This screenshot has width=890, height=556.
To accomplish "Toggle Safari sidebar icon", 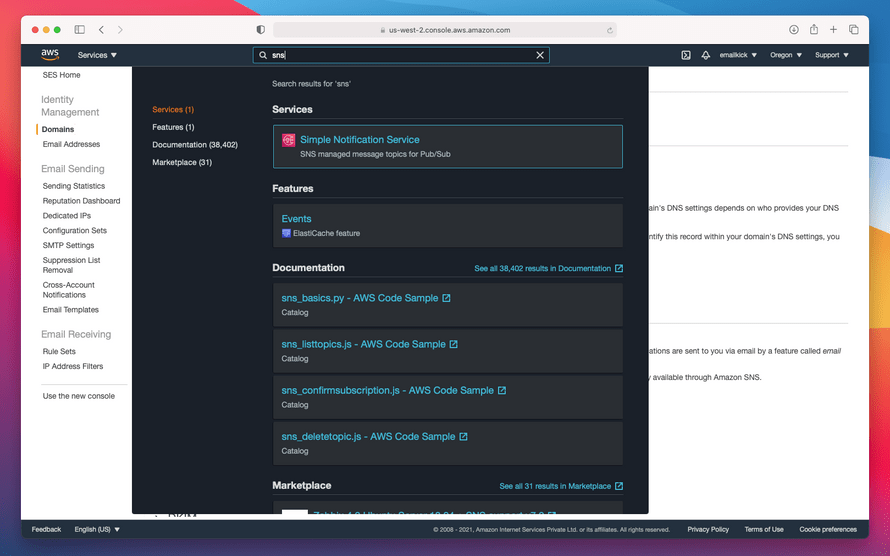I will pos(79,30).
